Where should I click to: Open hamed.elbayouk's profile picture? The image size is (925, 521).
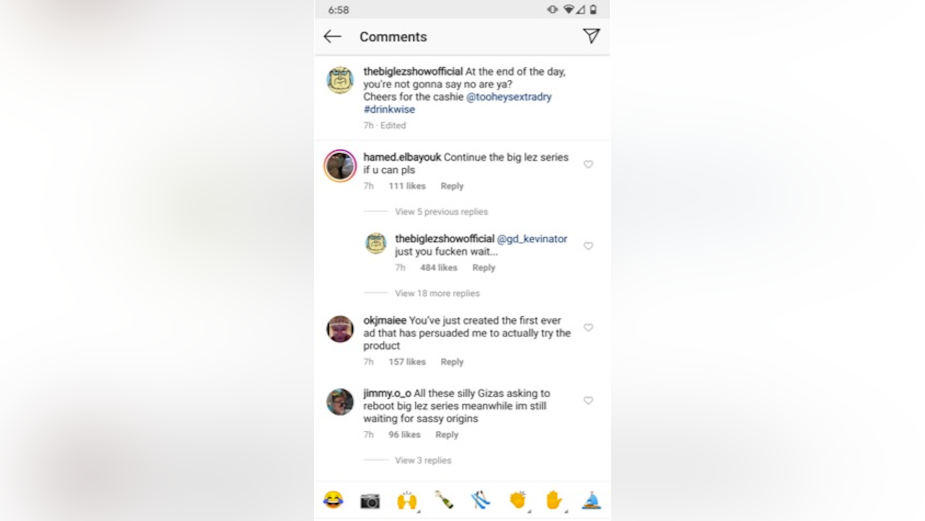[340, 166]
